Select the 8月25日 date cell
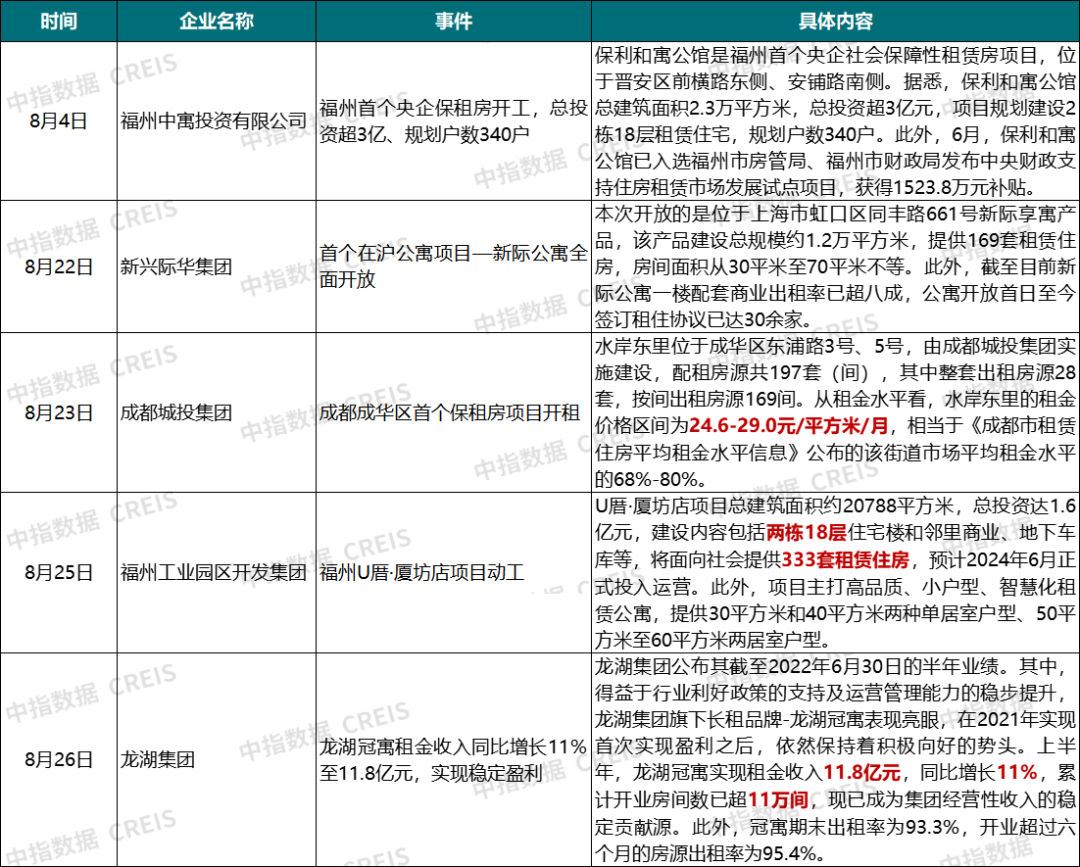The width and height of the screenshot is (1080, 867). [59, 572]
